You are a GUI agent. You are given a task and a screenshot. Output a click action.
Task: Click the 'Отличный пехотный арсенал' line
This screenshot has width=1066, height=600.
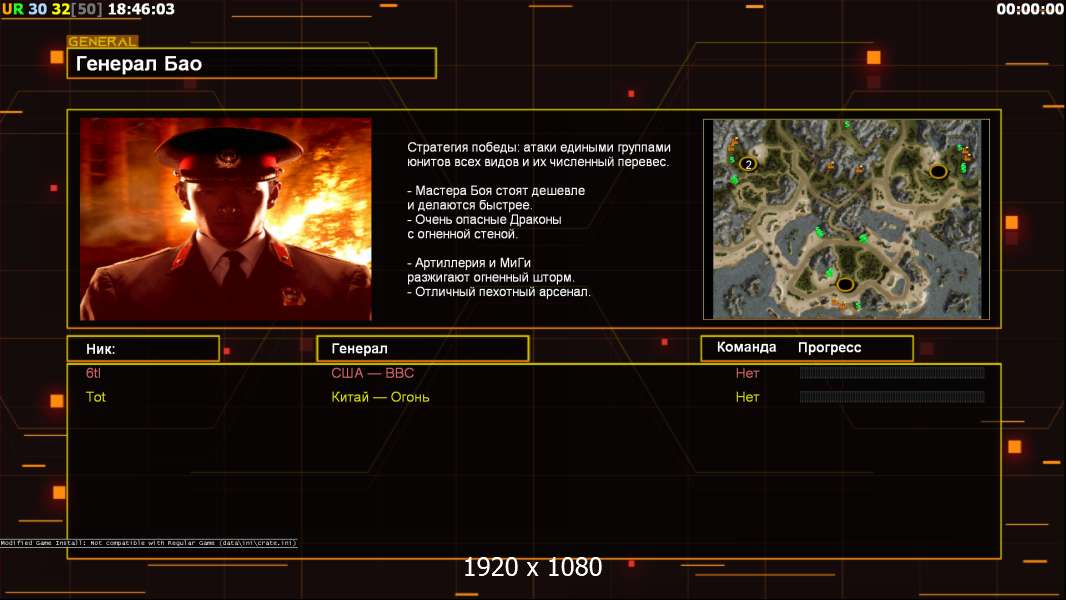[x=499, y=292]
